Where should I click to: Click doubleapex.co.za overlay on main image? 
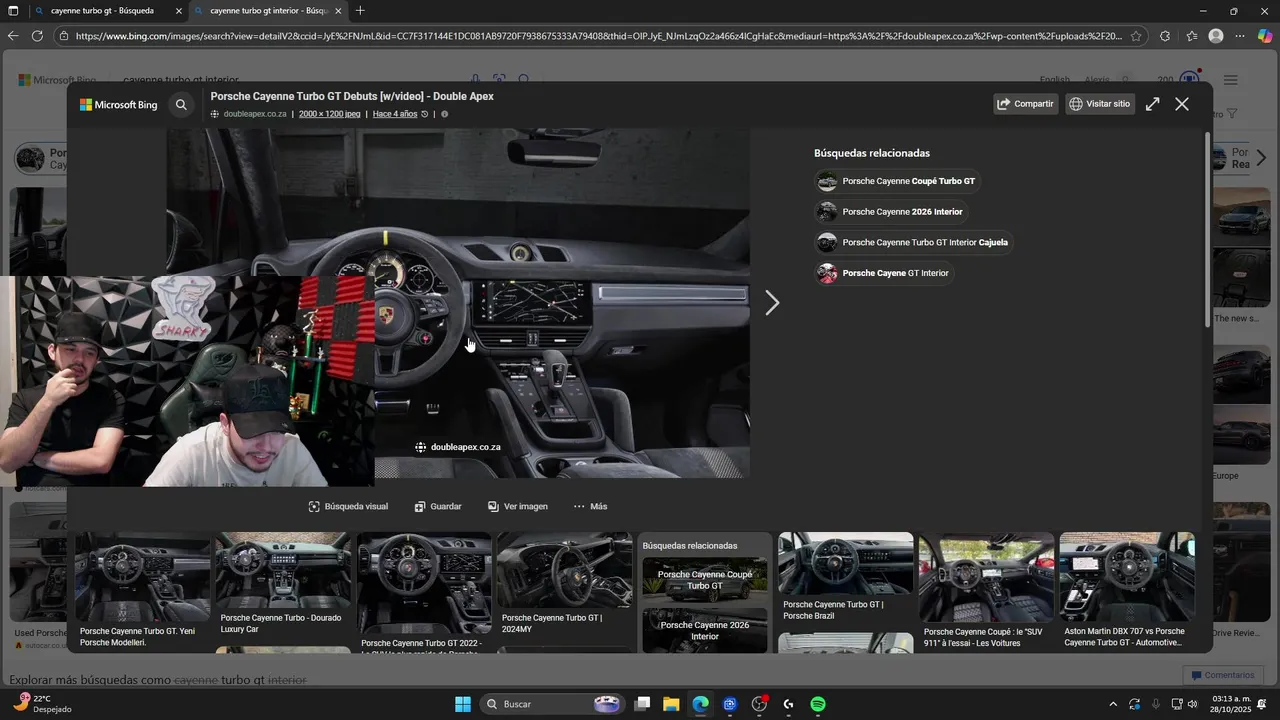point(458,447)
